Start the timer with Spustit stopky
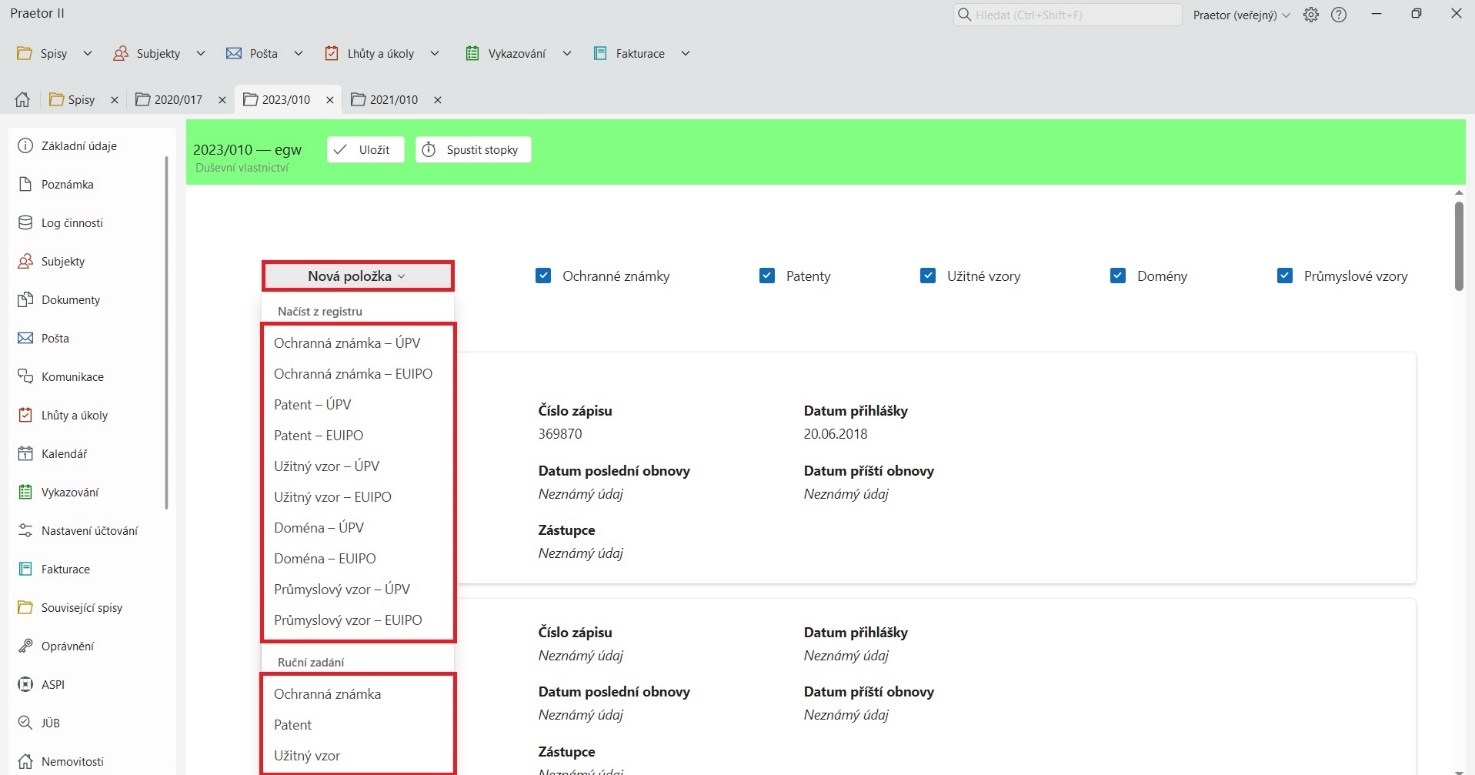1475x775 pixels. (x=472, y=149)
